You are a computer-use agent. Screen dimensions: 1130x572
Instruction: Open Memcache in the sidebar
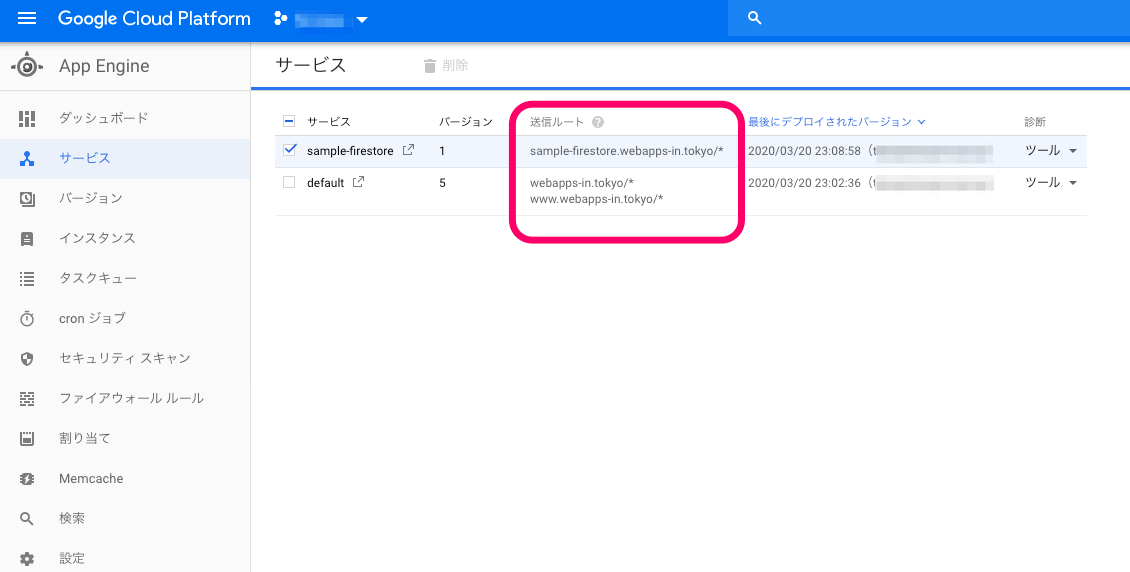click(x=91, y=478)
